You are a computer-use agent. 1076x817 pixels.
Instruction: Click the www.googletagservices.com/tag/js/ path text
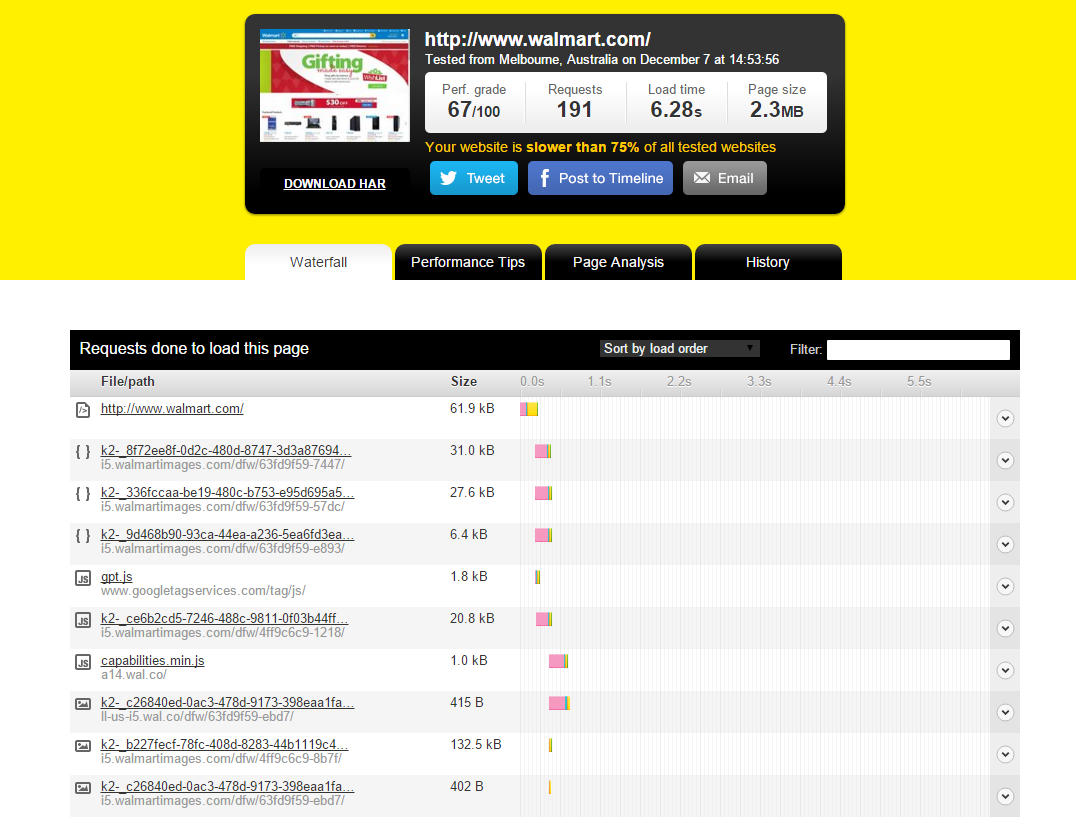[203, 591]
